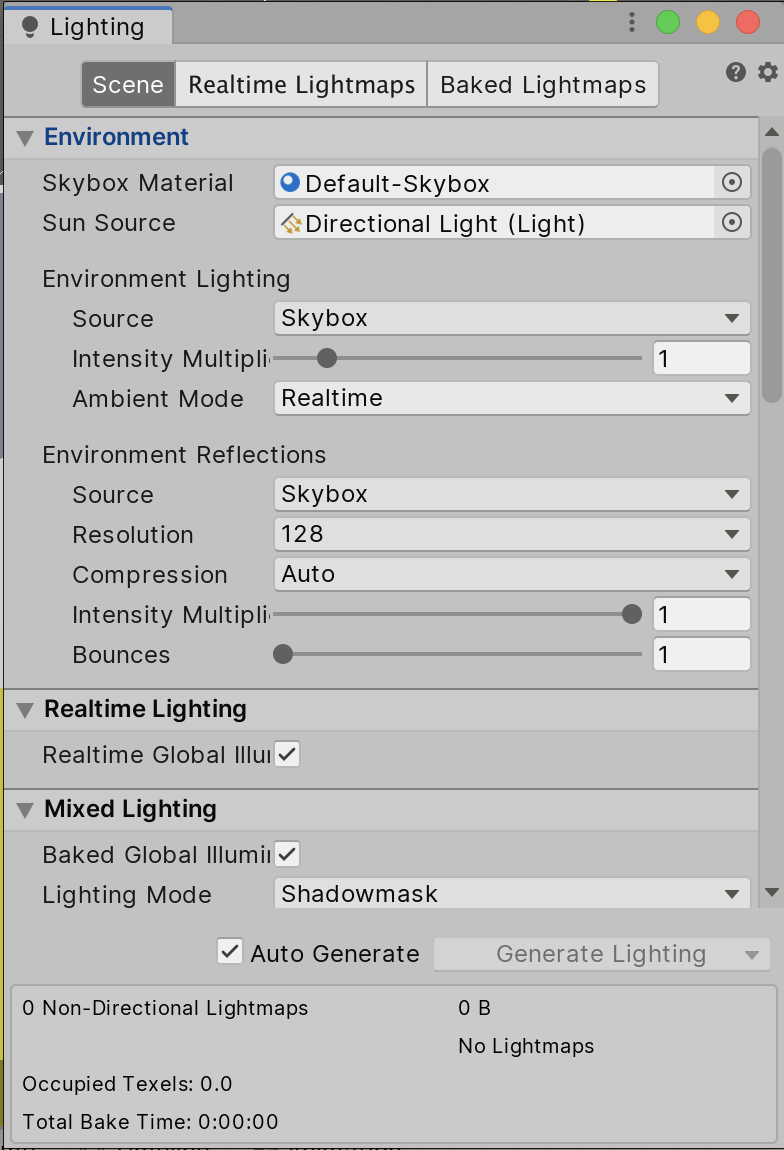Collapse the Environment section
Screen dimensions: 784x1150
[25, 137]
